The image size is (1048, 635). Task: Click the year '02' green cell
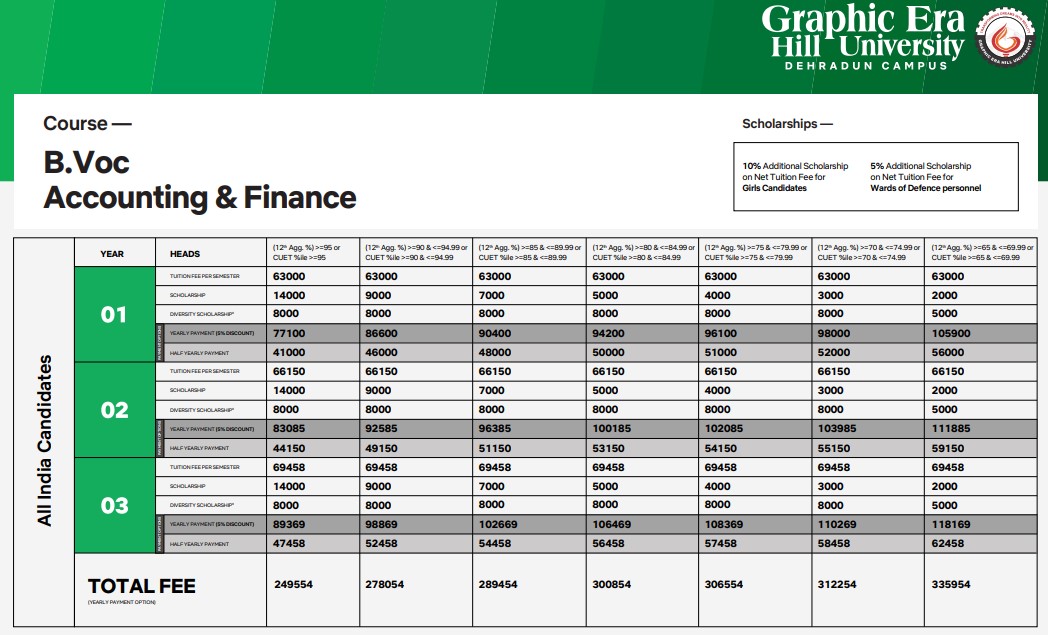[x=115, y=410]
